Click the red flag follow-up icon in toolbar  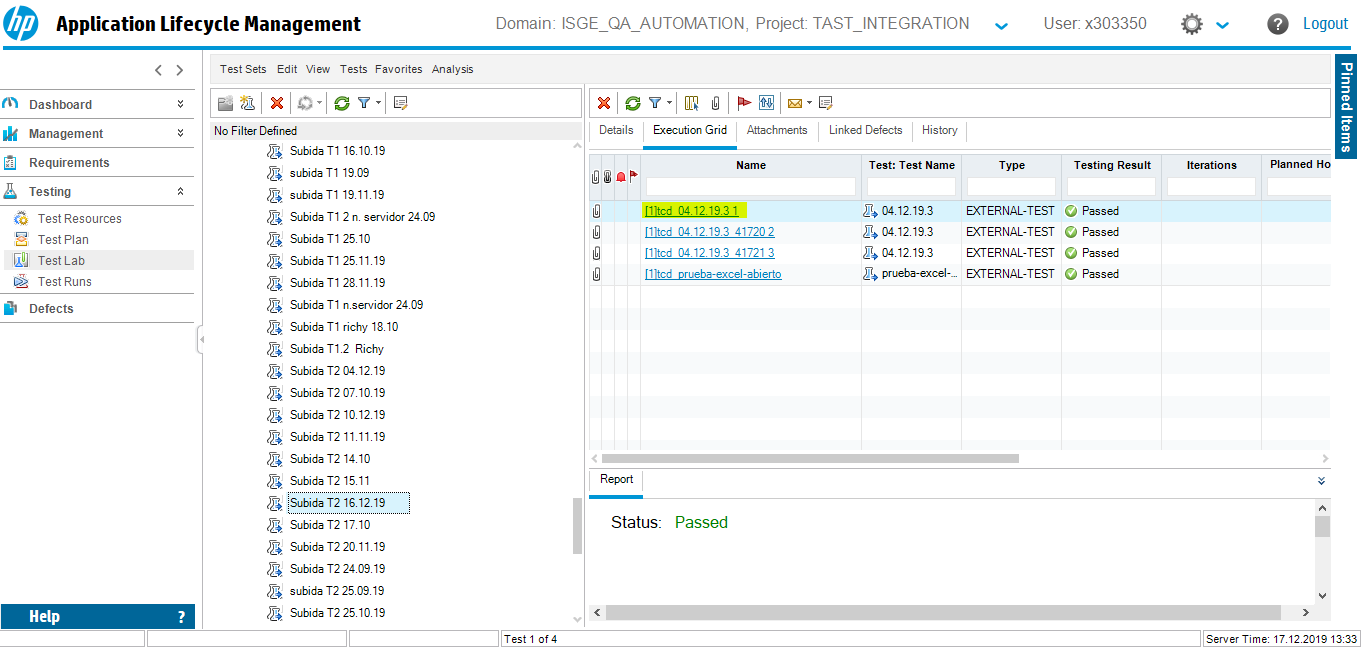pos(743,103)
